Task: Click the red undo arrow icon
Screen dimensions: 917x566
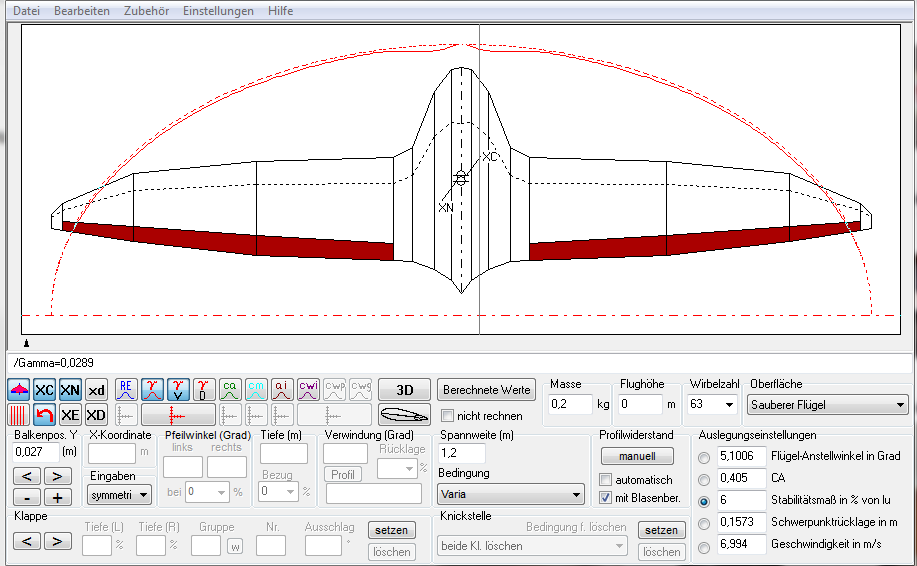Action: click(x=45, y=415)
